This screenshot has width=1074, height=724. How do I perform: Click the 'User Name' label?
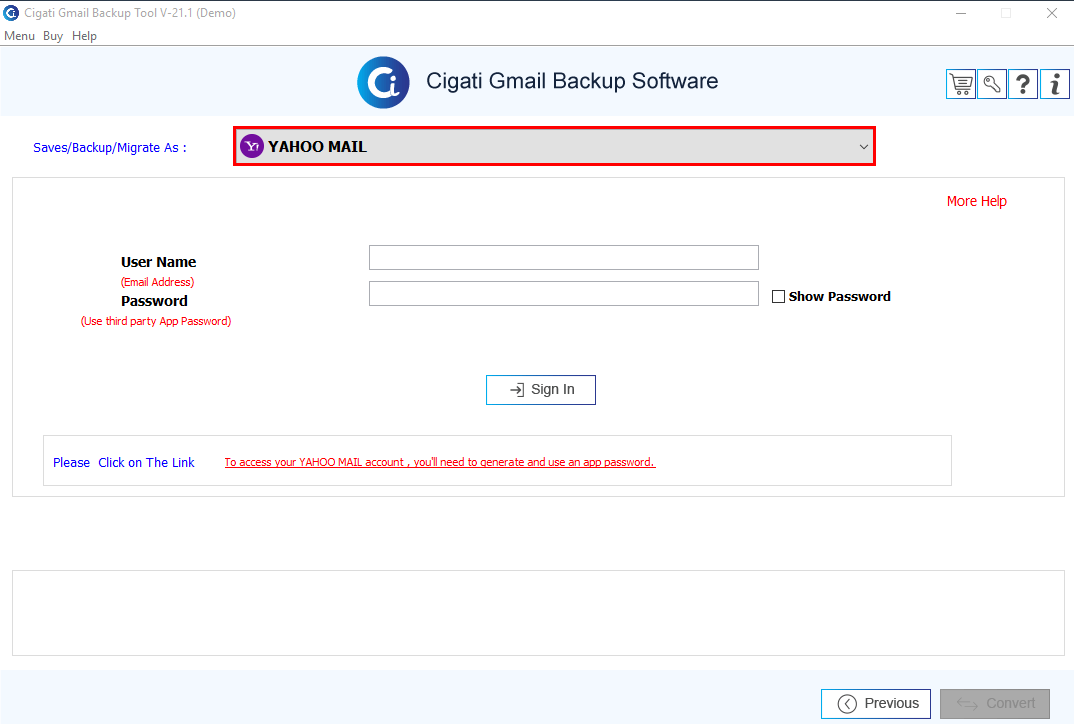point(158,262)
